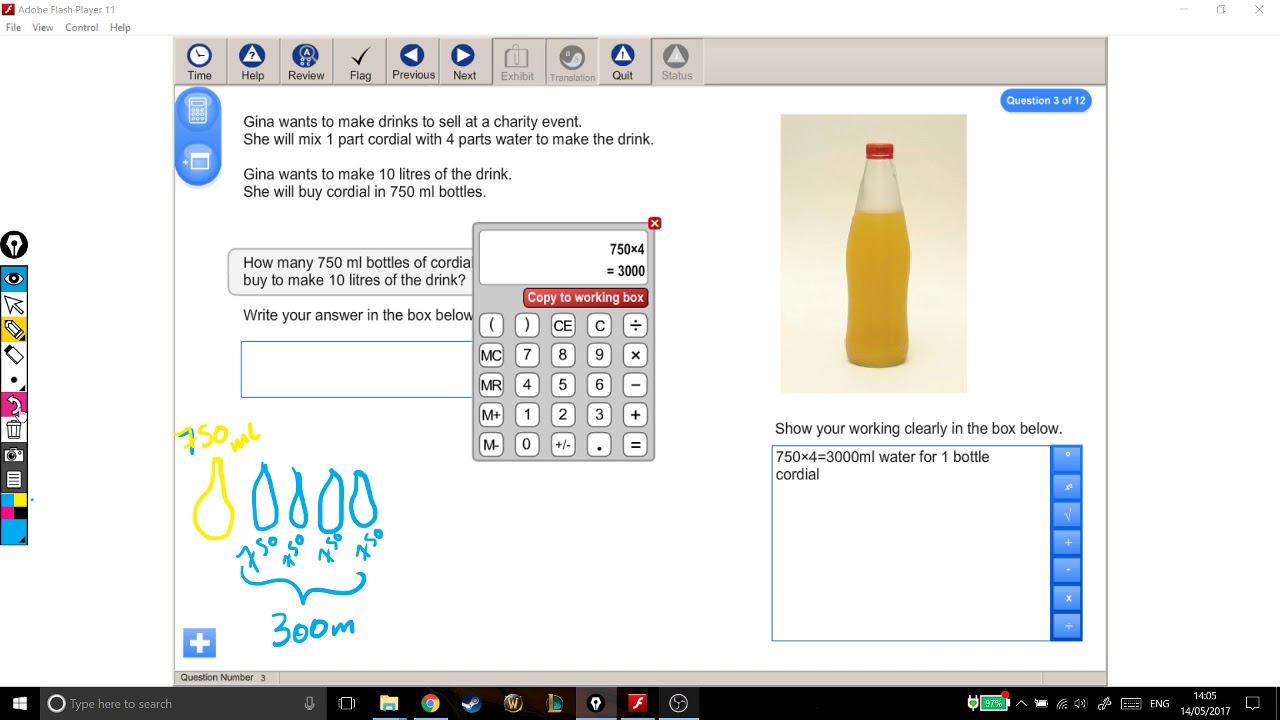Click the blue working-box icon below calculator icon
The width and height of the screenshot is (1280, 720).
(x=198, y=160)
